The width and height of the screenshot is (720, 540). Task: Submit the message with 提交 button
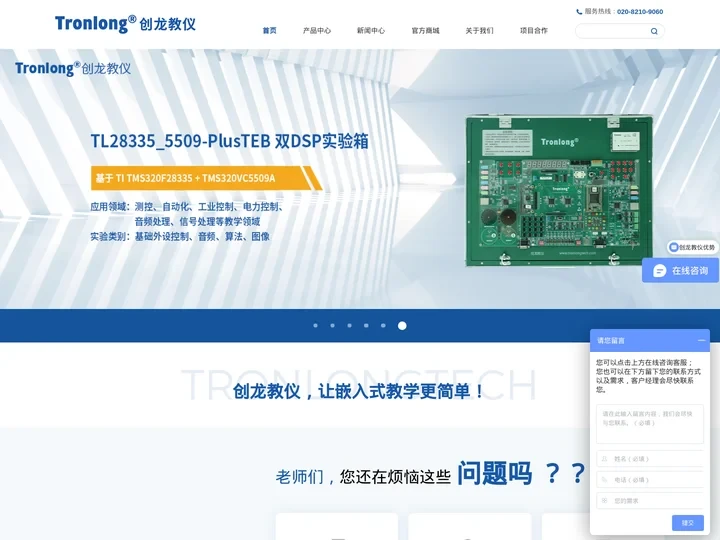tap(687, 523)
